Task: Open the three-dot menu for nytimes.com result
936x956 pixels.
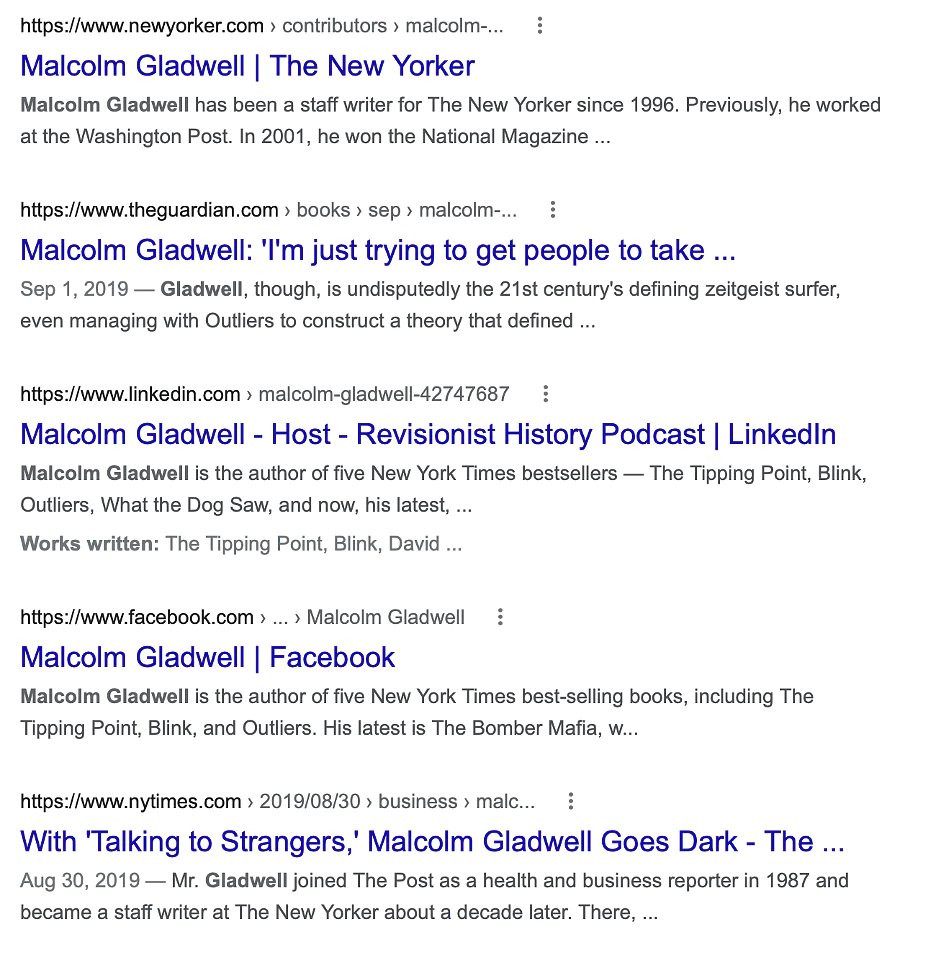Action: [571, 801]
